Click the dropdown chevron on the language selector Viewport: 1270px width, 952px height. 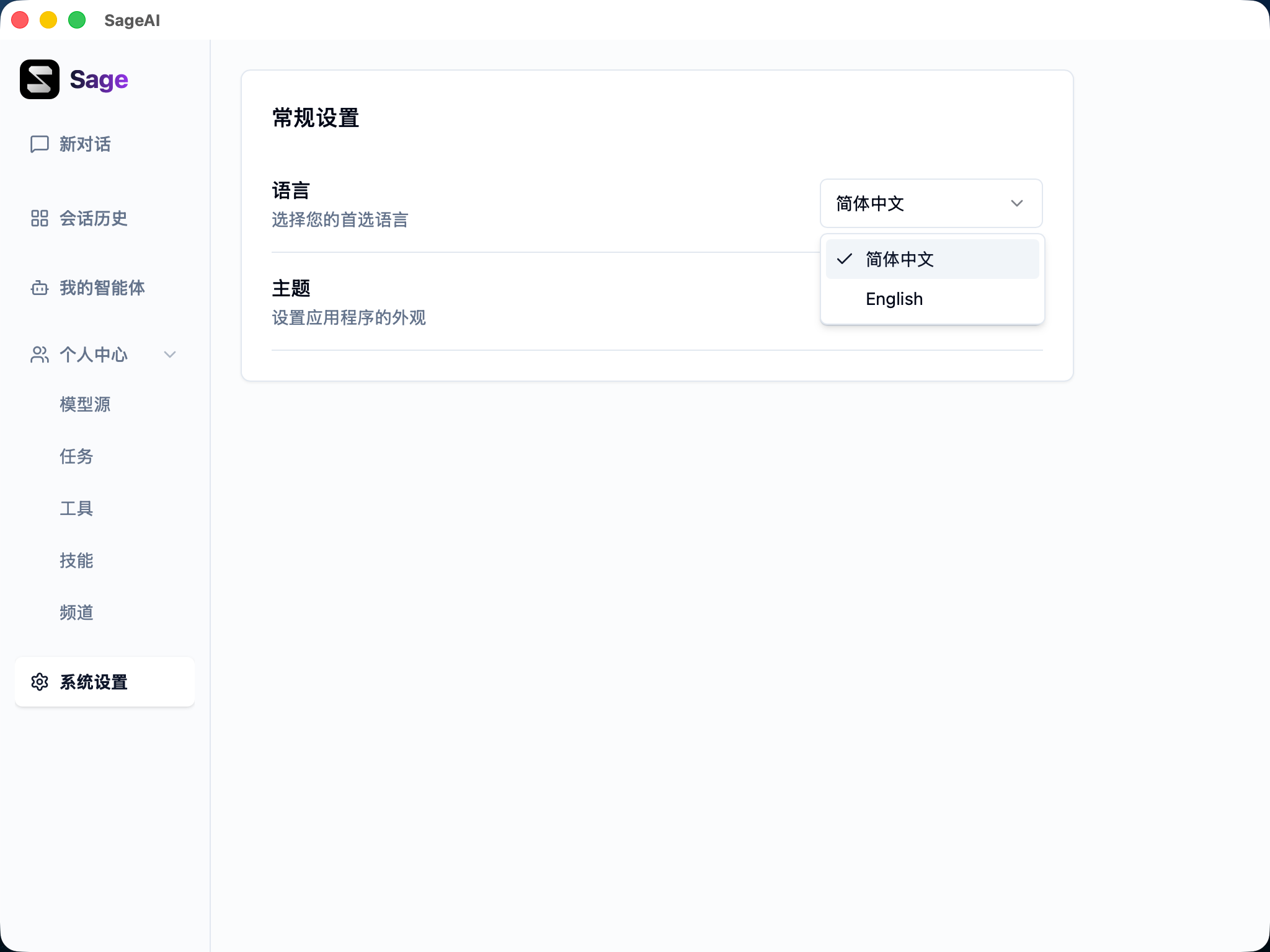tap(1016, 203)
